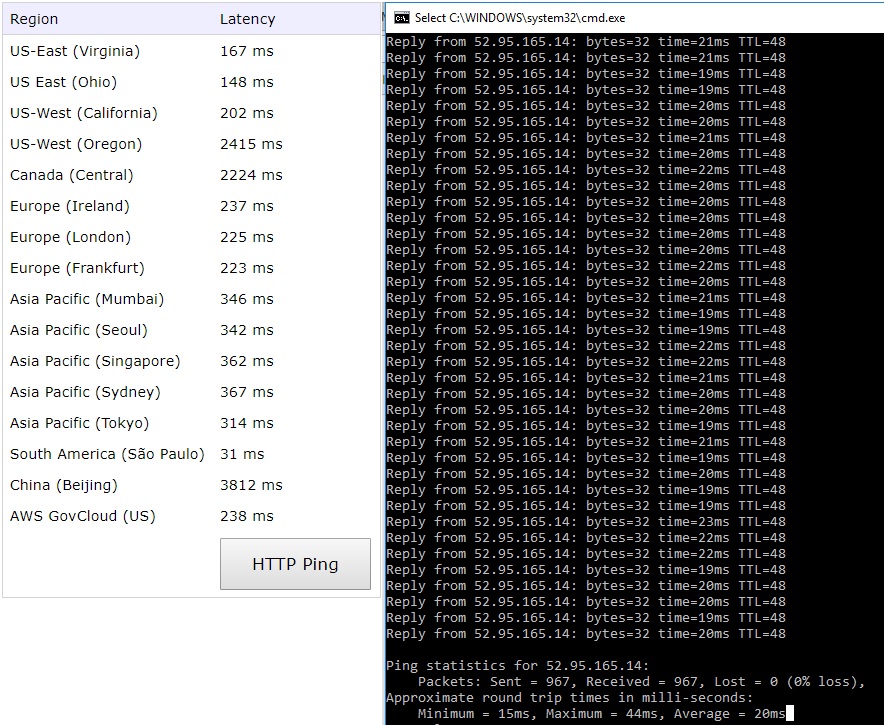The image size is (884, 725).
Task: Select the Asia Pacific (Mumbai) row
Action: pos(87,299)
